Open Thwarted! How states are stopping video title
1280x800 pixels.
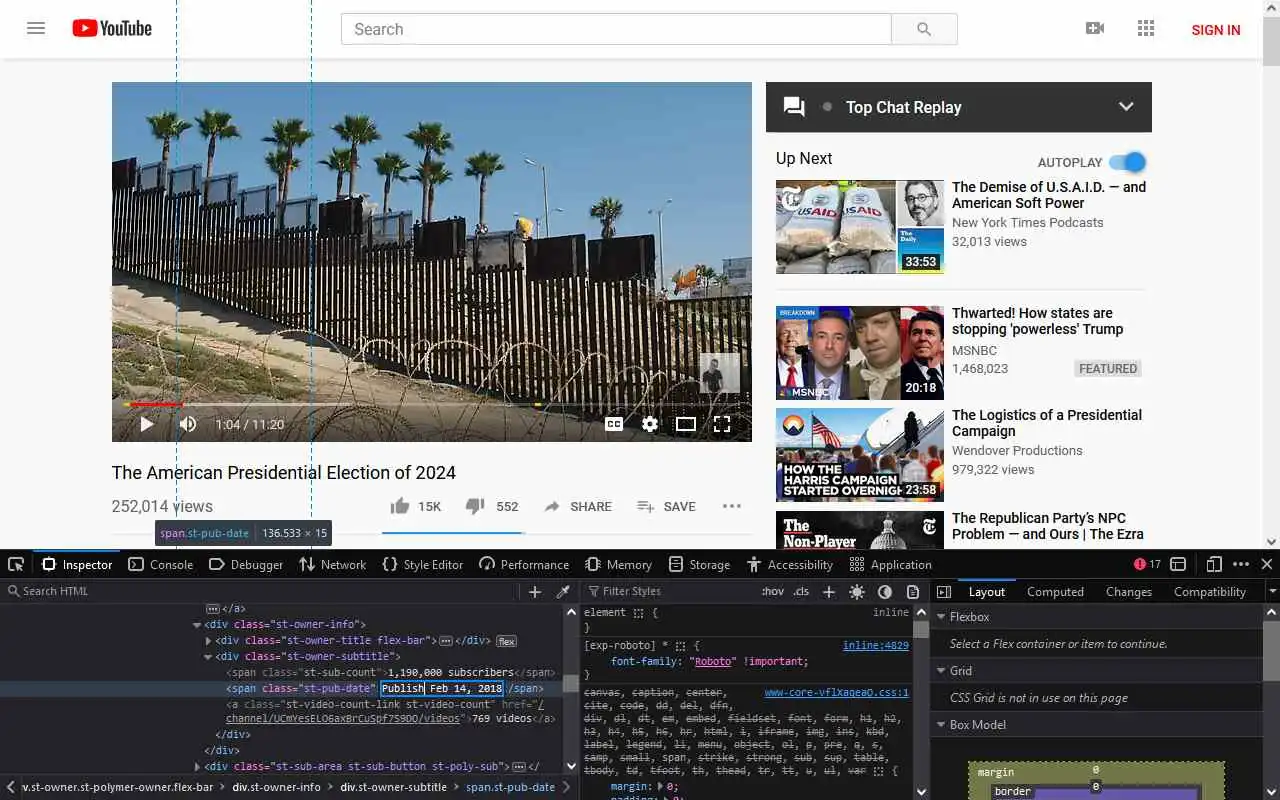(1037, 321)
